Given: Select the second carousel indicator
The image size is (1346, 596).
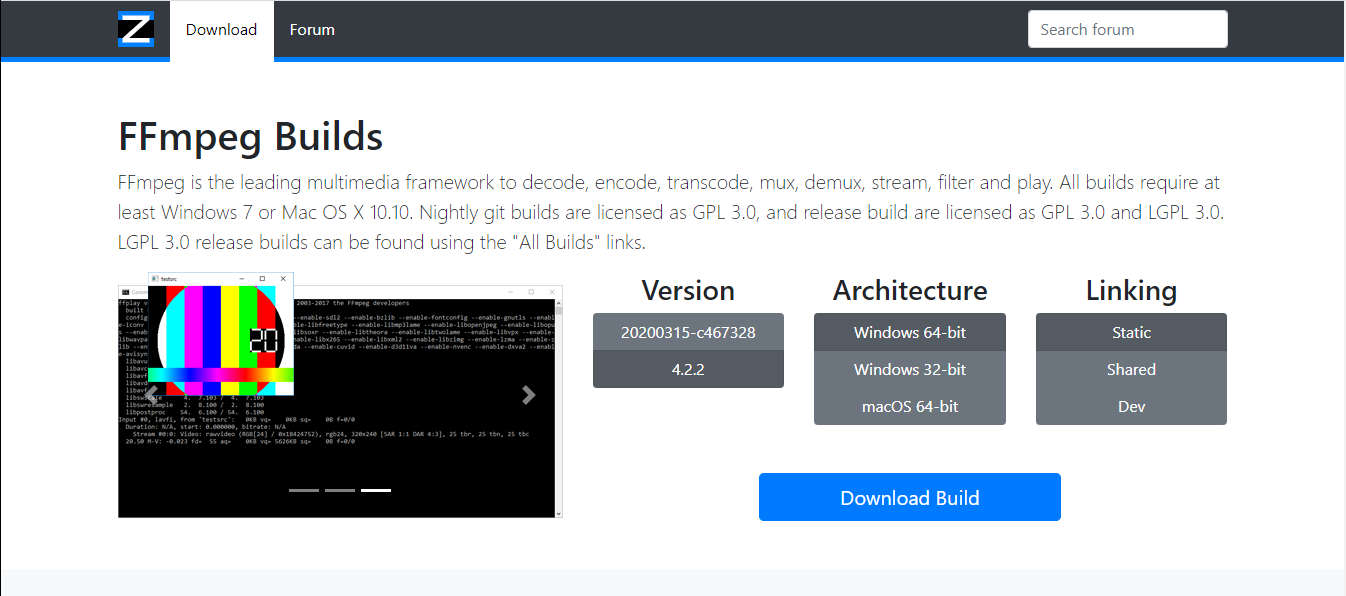Looking at the screenshot, I should 340,490.
